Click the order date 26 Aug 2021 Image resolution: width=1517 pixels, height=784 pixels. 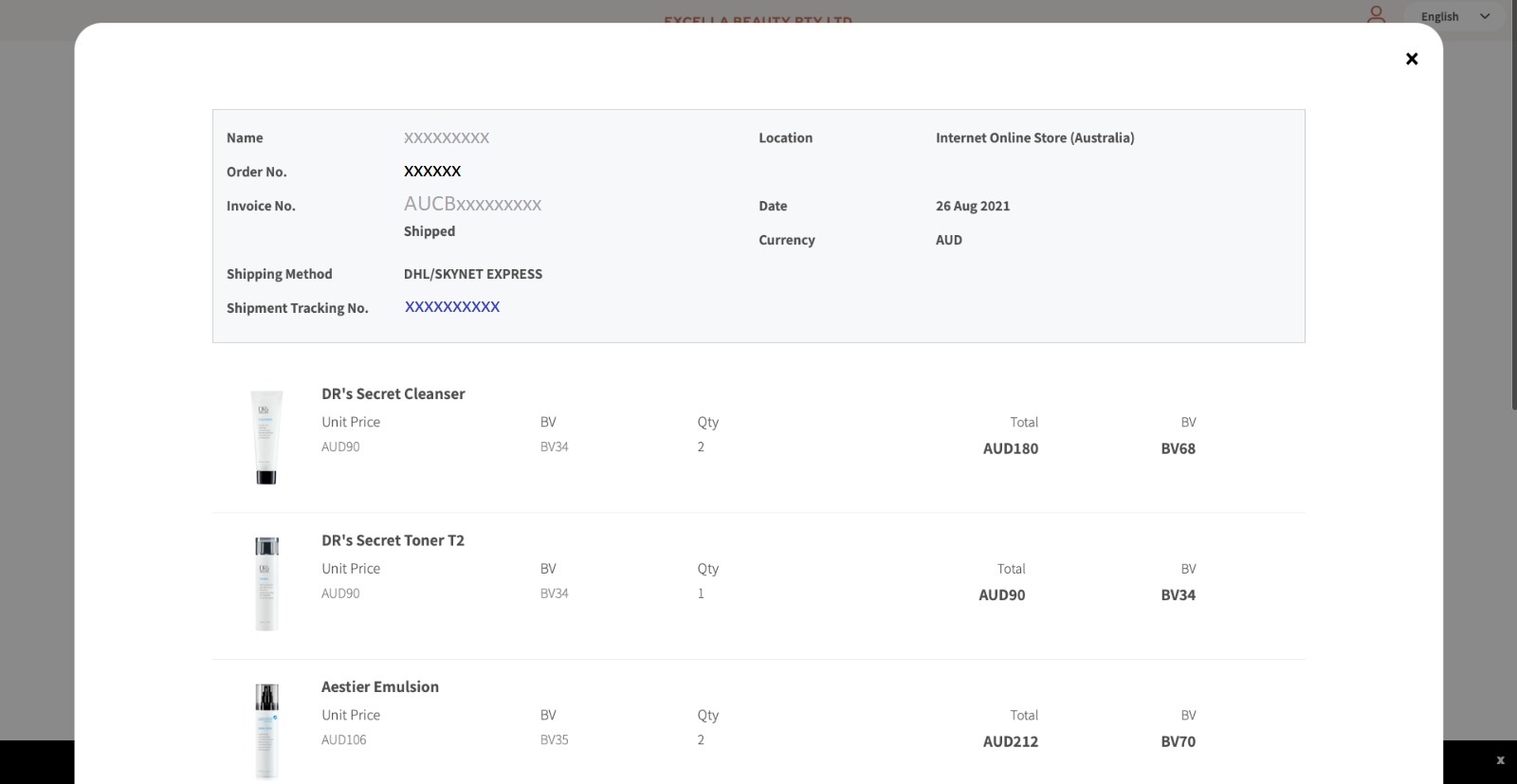coord(972,206)
